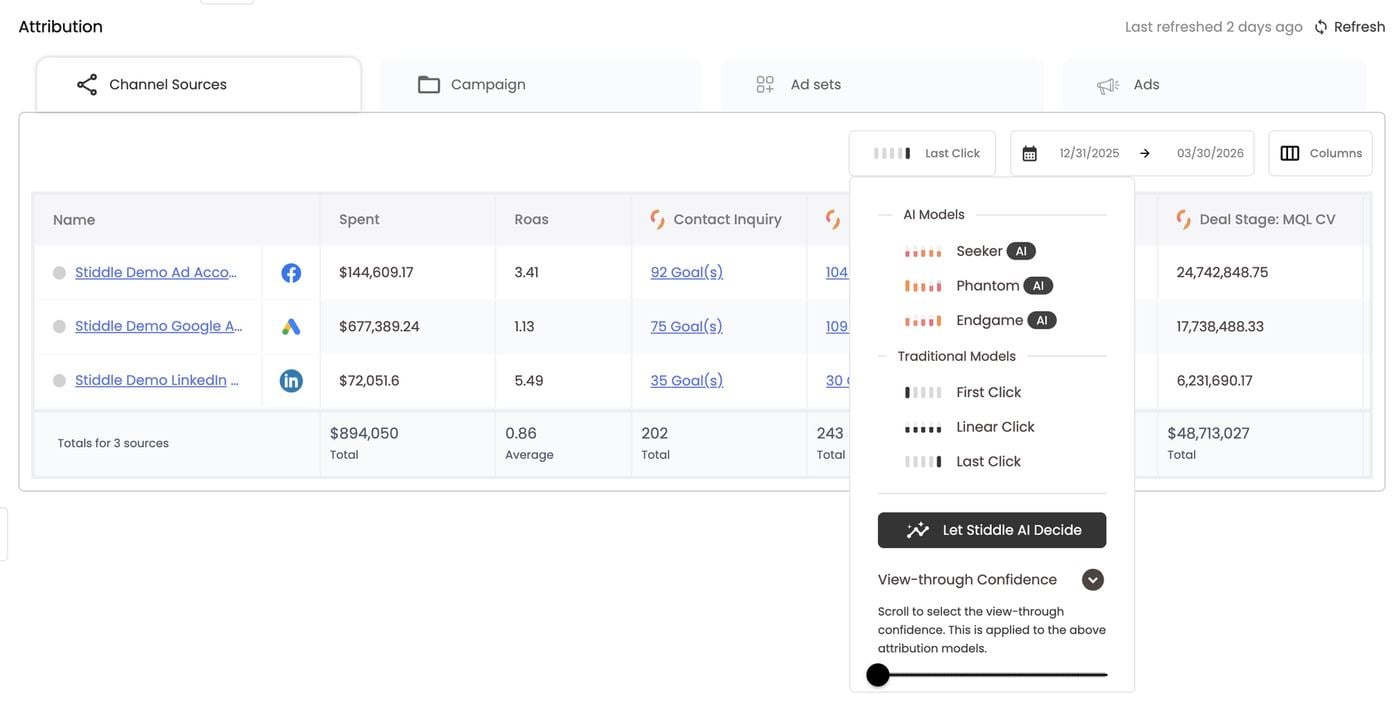Click the view-through confidence slider handle
Image resolution: width=1400 pixels, height=702 pixels.
(878, 675)
